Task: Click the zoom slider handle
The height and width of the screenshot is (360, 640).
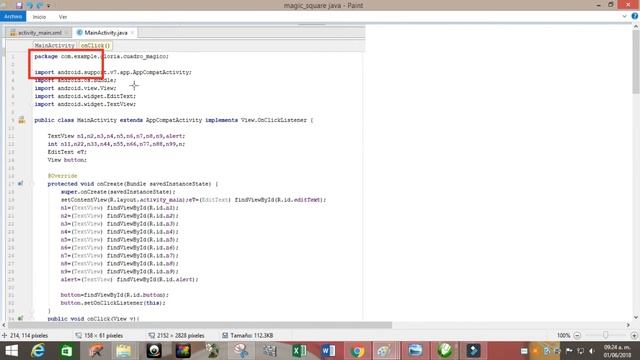Action: [606, 335]
